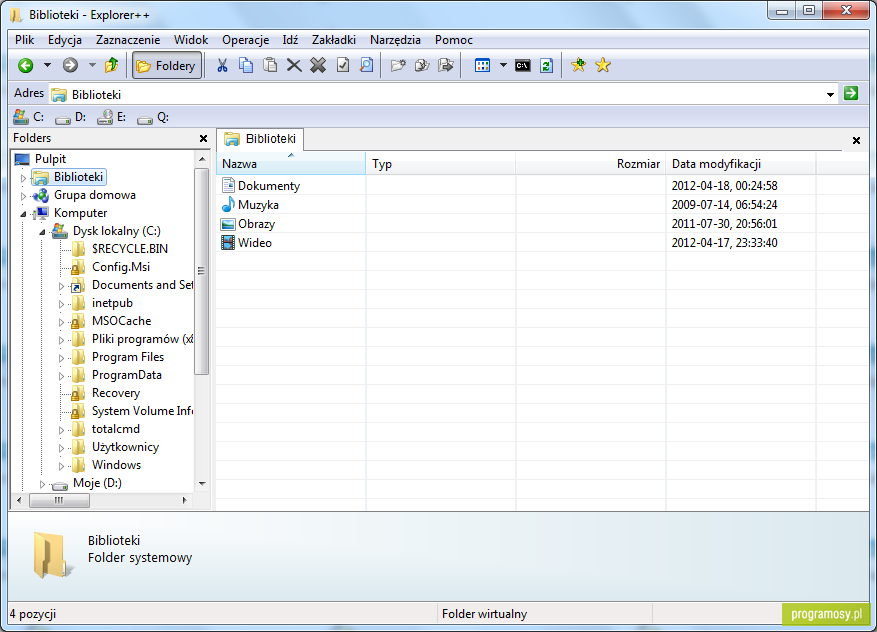Click the Refresh toolbar icon
Screen dimensions: 877x632
(546, 65)
